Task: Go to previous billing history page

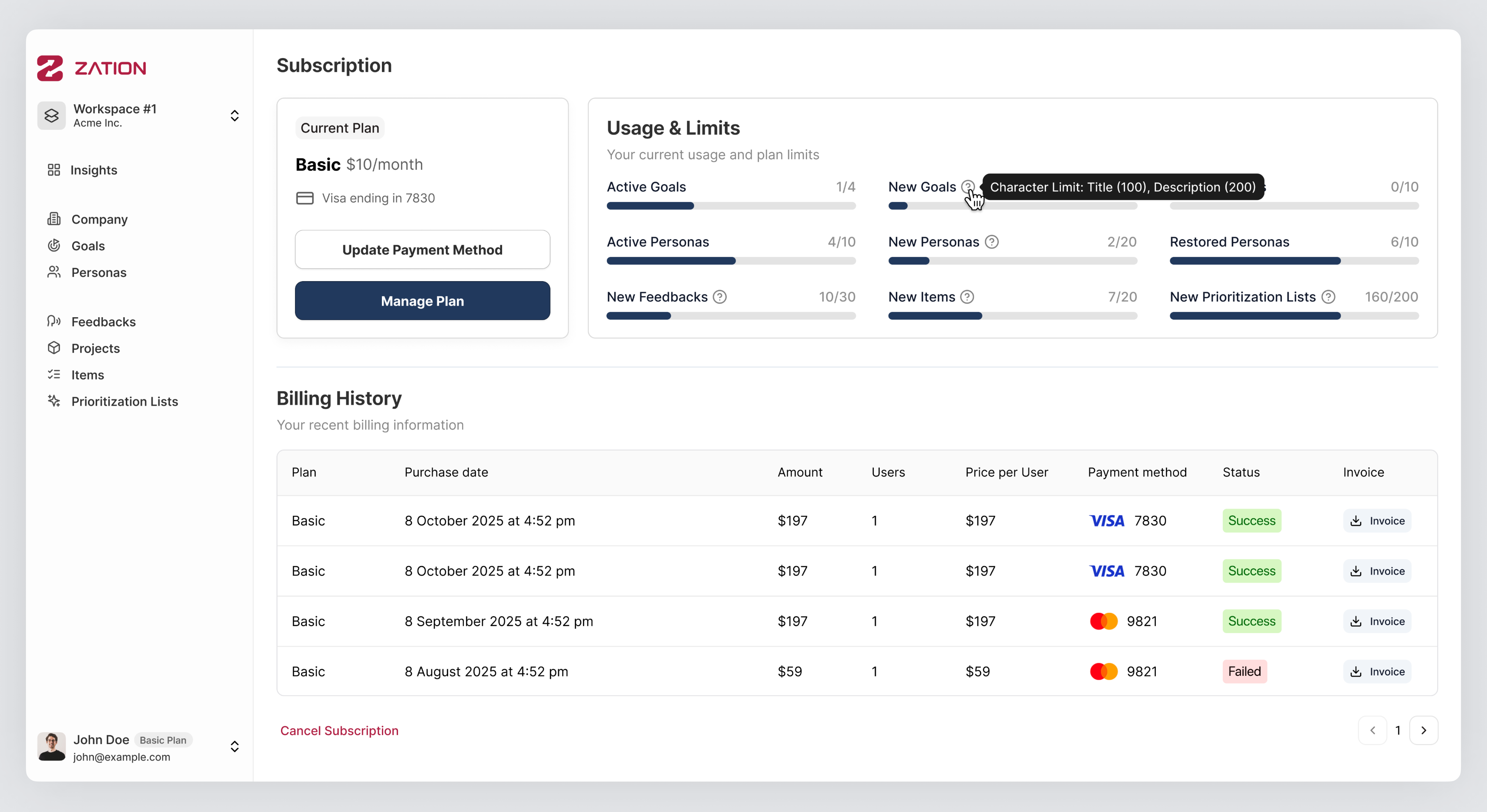Action: point(1373,731)
